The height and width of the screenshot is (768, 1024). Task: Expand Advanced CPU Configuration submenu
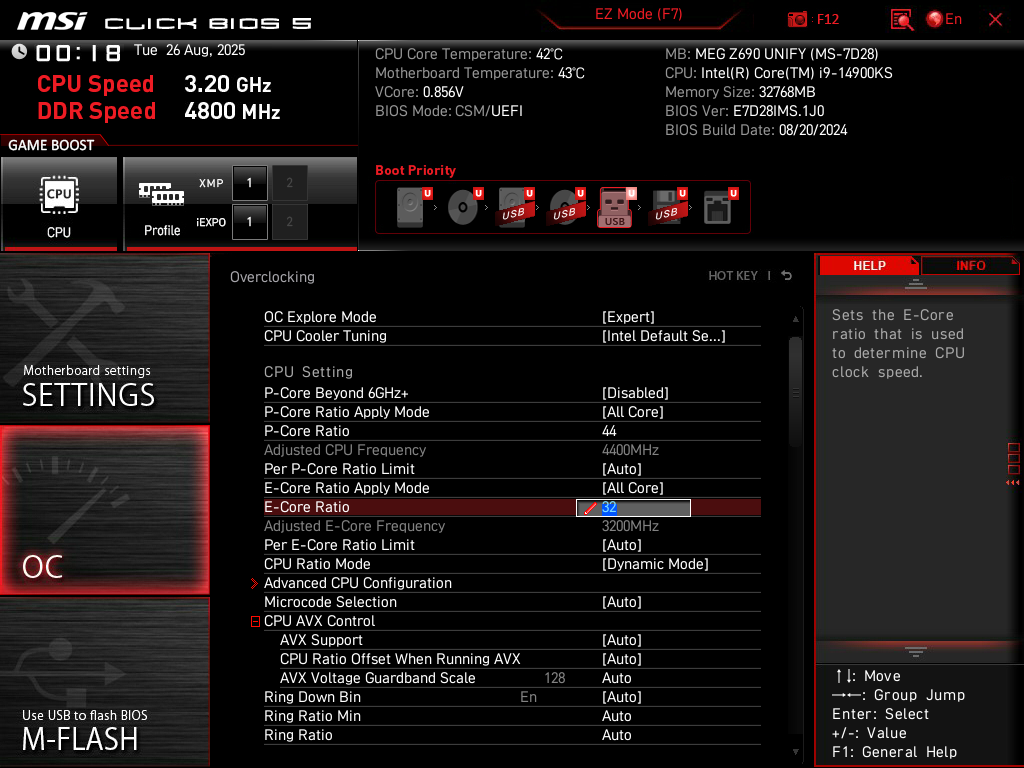[x=357, y=583]
